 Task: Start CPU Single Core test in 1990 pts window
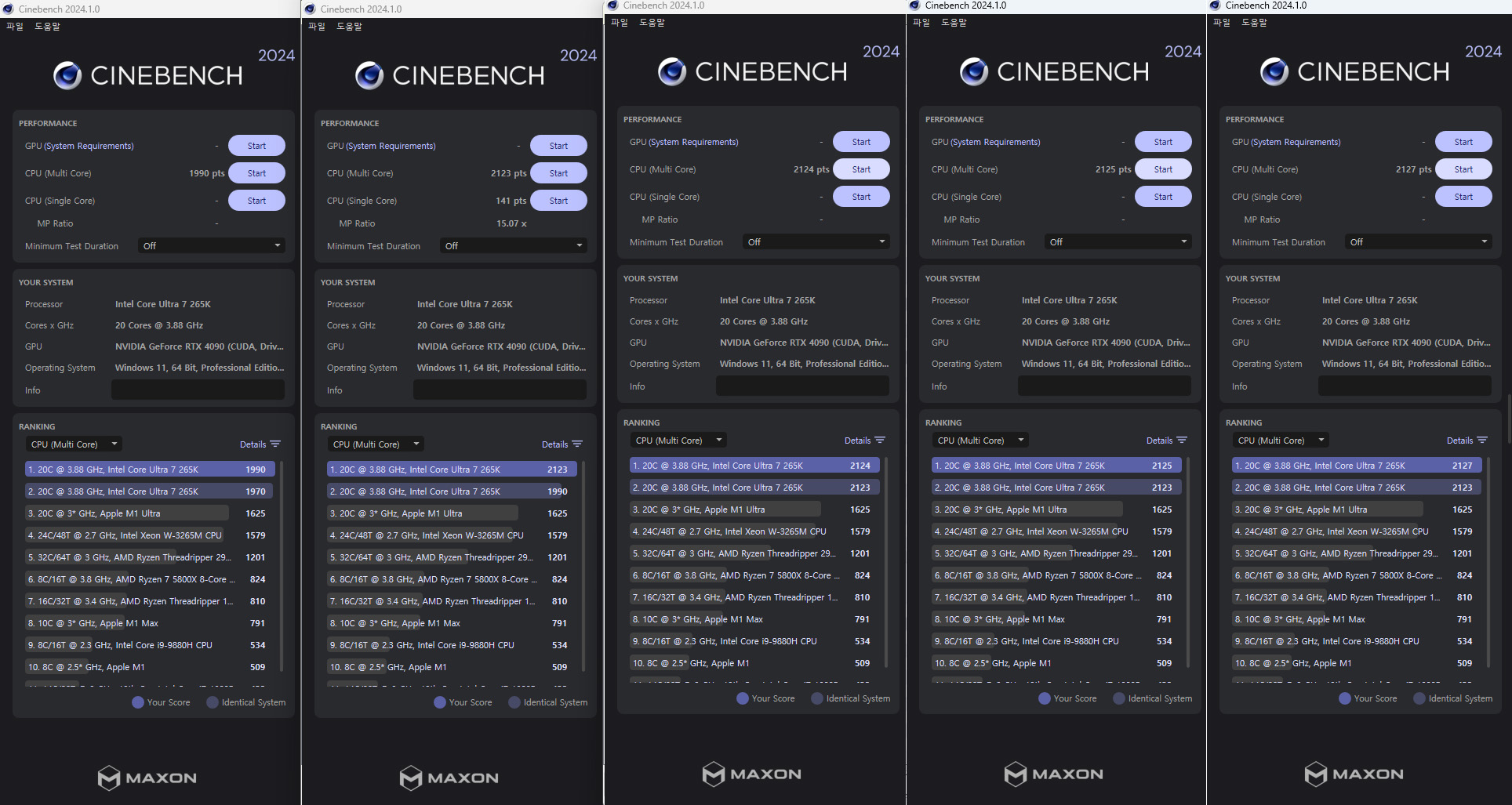pos(256,201)
